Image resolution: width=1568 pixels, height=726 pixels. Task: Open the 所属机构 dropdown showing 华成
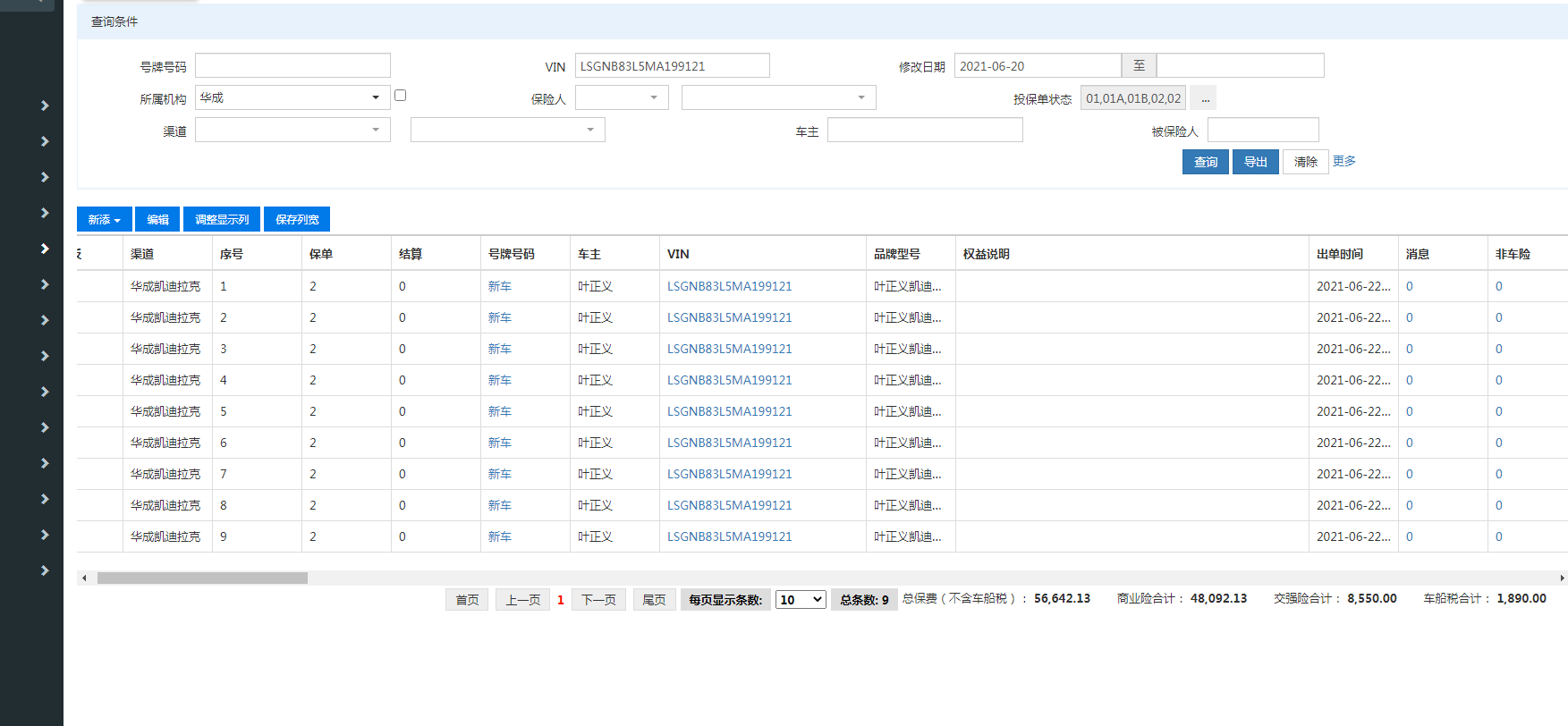pyautogui.click(x=292, y=98)
